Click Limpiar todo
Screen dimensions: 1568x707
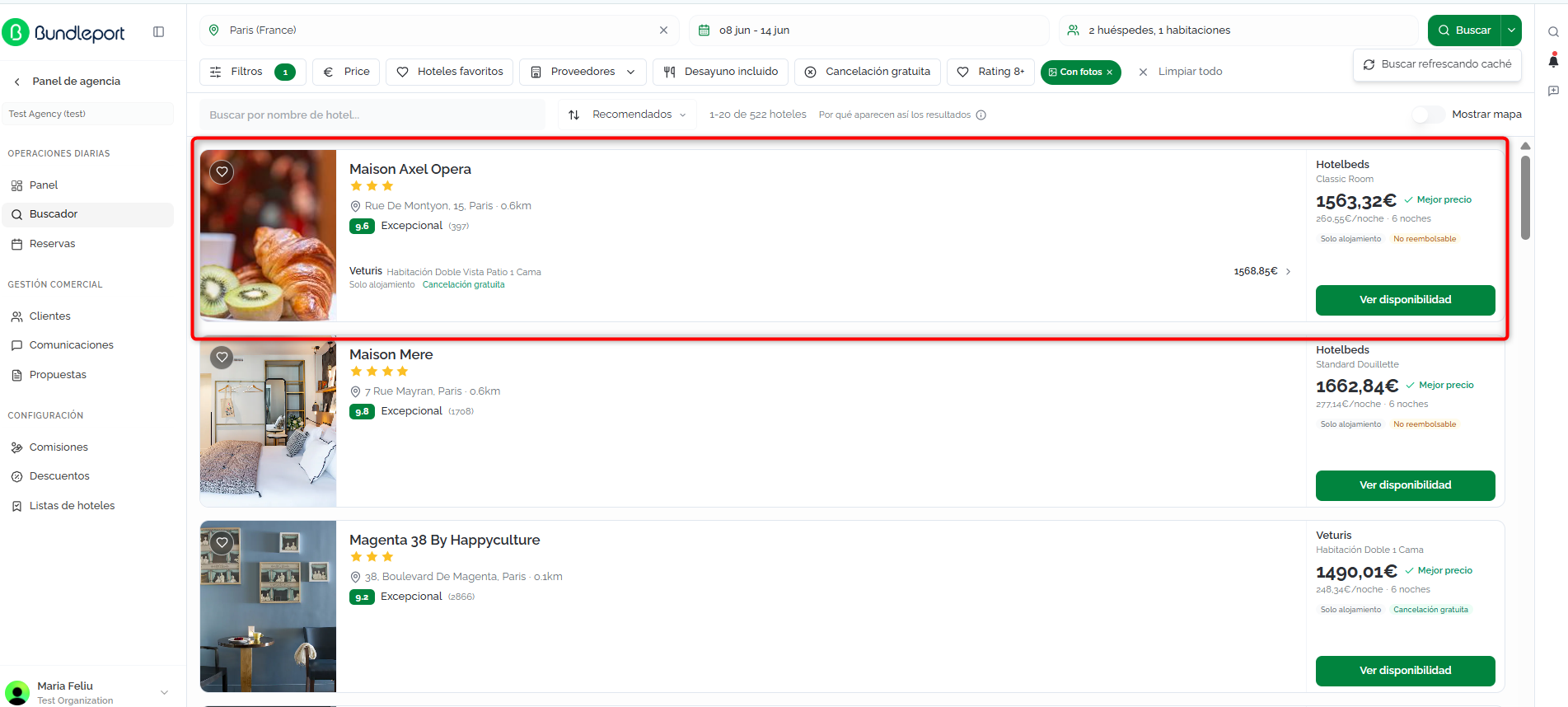[x=1181, y=72]
